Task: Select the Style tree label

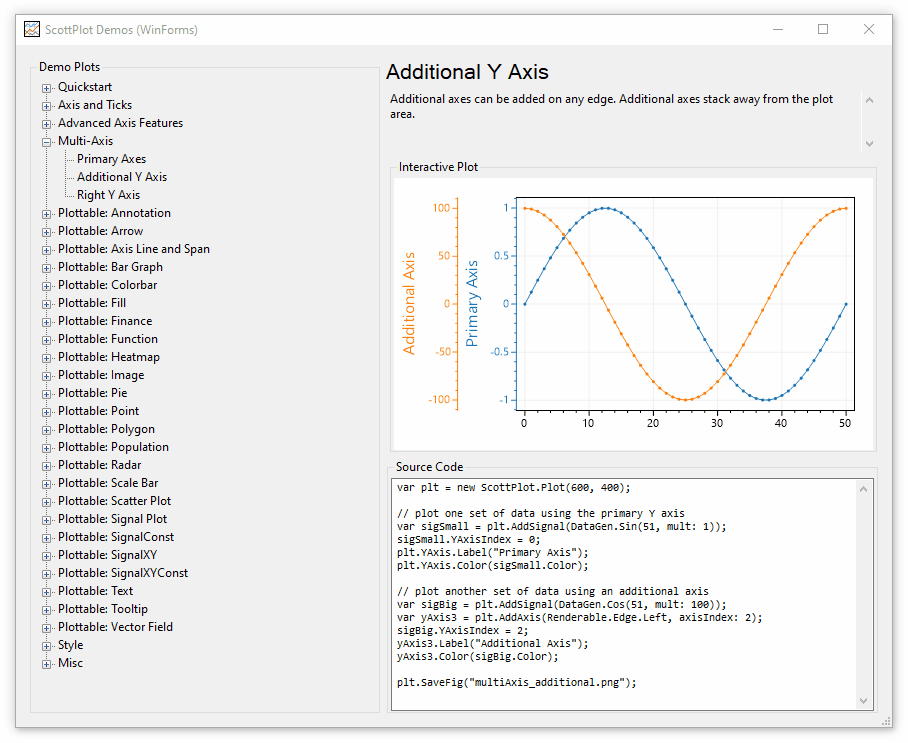Action: (70, 645)
